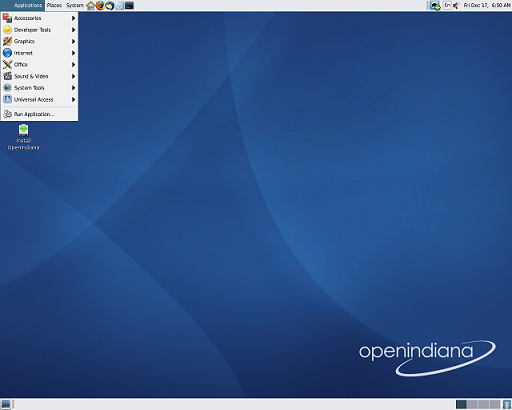Open the network status tray icon
This screenshot has width=512, height=410.
[435, 5]
